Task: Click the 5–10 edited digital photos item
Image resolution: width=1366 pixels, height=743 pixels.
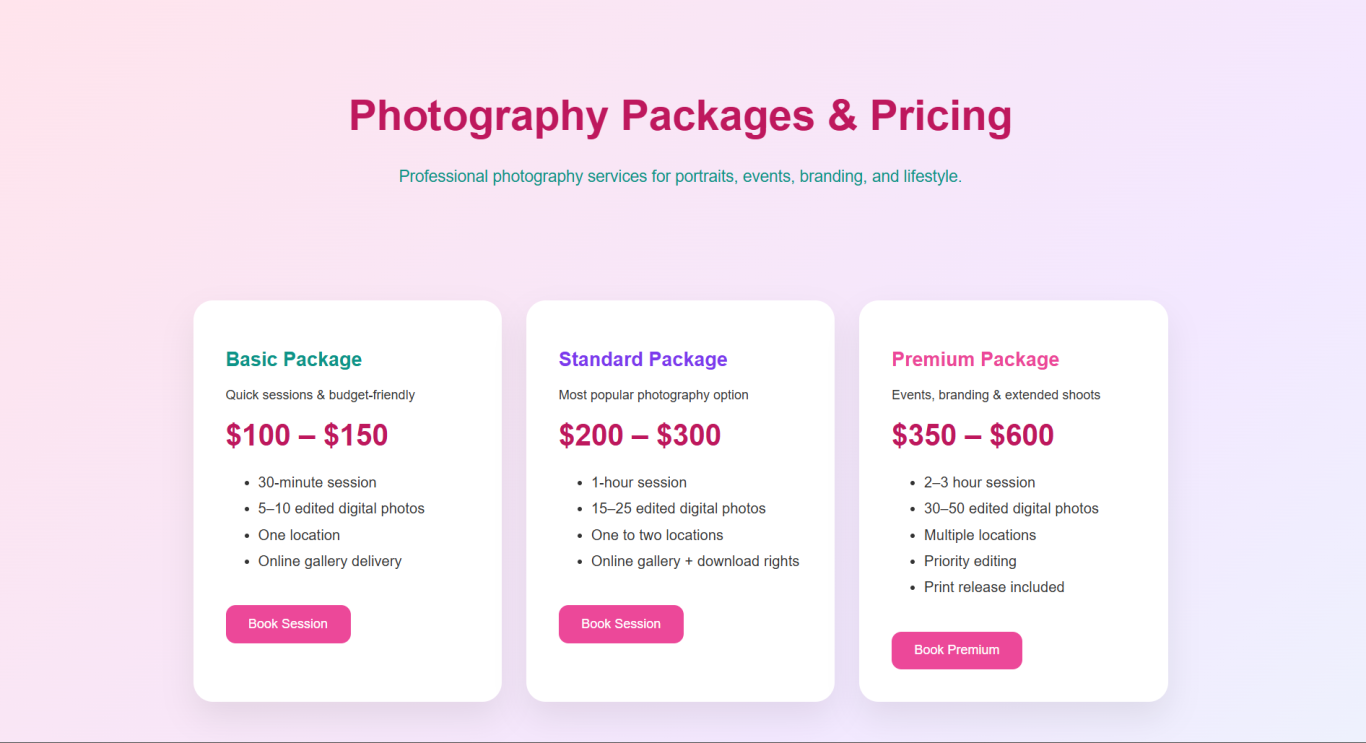Action: [x=341, y=508]
